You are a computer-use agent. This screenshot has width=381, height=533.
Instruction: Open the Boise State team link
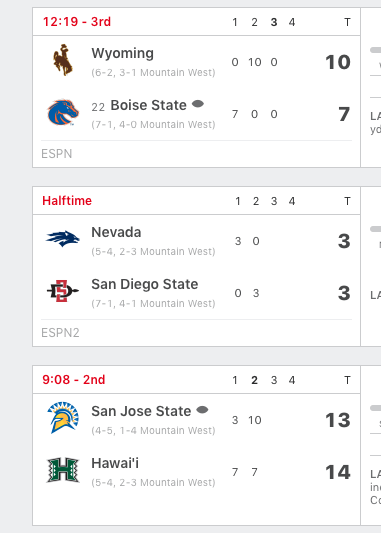click(149, 105)
